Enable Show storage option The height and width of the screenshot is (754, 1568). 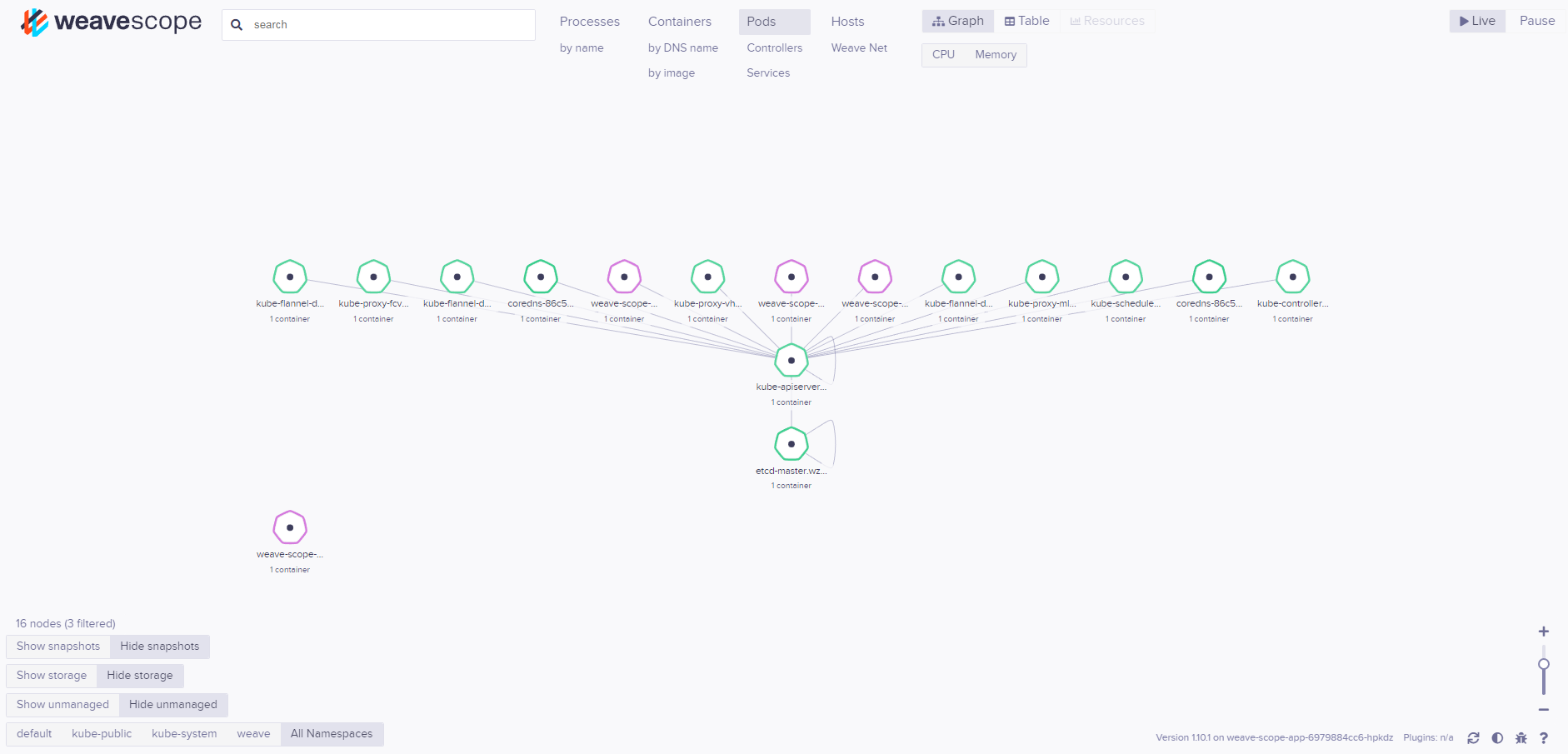(x=52, y=676)
